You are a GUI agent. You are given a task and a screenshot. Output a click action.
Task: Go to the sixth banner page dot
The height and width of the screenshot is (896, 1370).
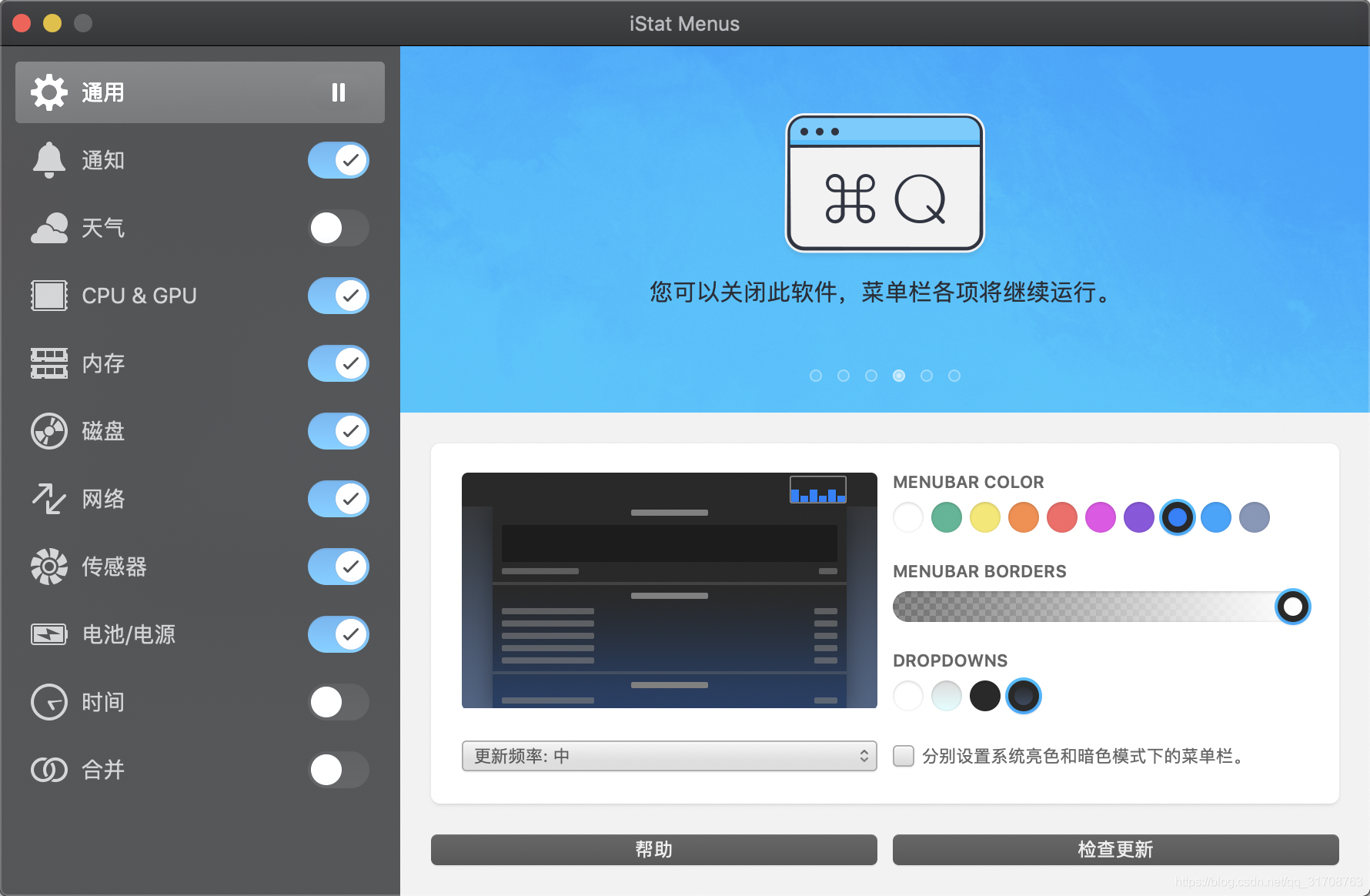(954, 376)
